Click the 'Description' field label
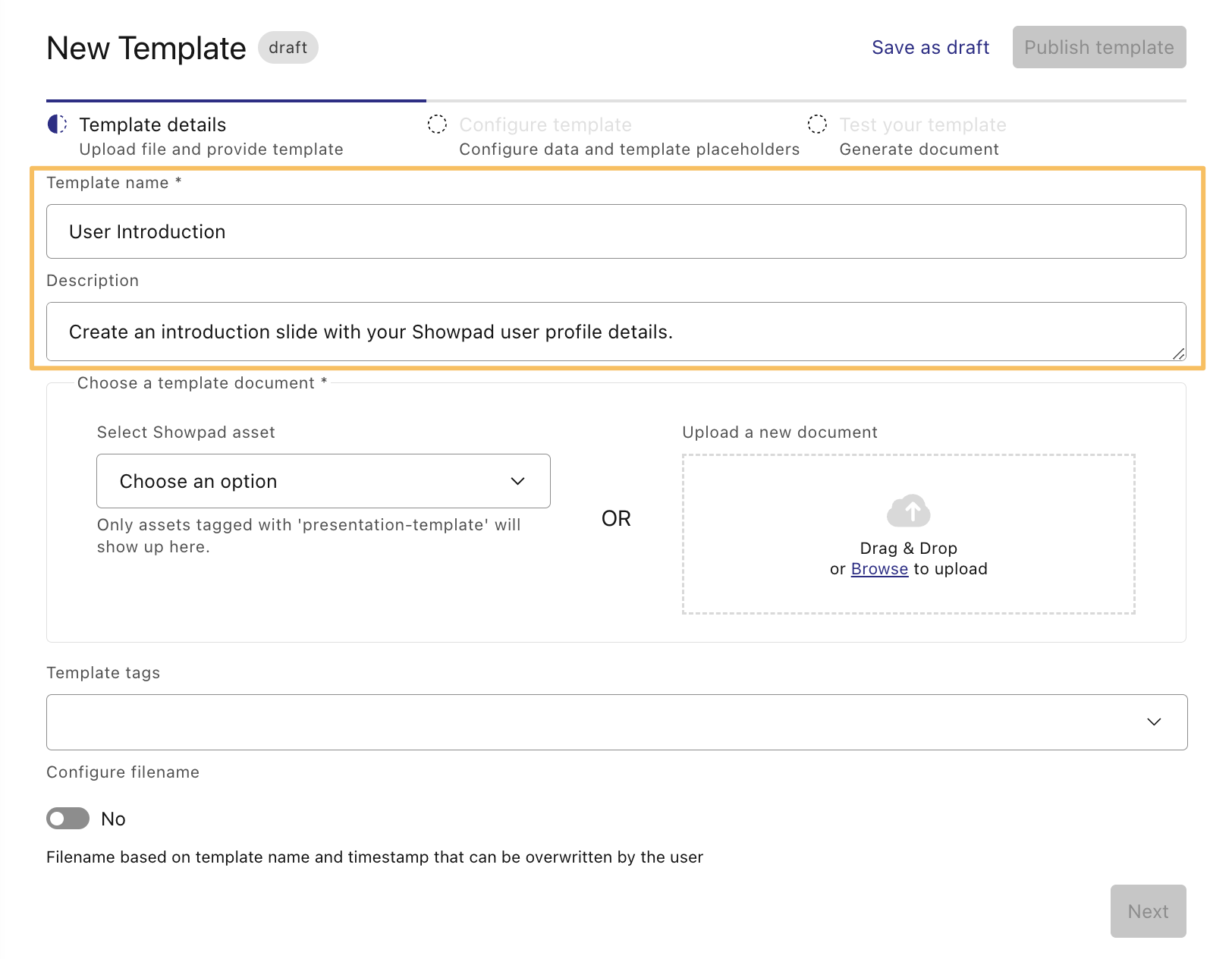This screenshot has width=1232, height=959. pyautogui.click(x=93, y=281)
